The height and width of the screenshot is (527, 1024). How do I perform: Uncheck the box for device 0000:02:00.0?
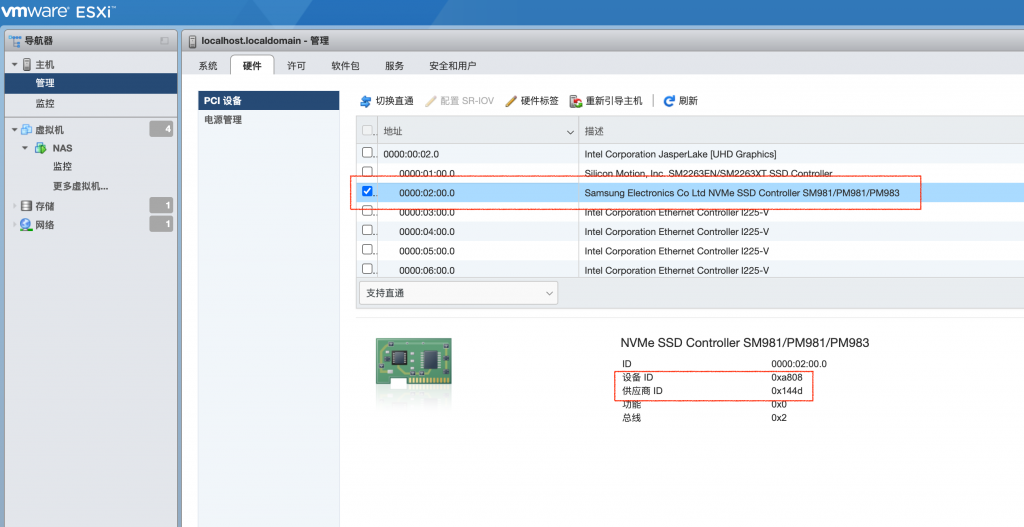click(368, 191)
